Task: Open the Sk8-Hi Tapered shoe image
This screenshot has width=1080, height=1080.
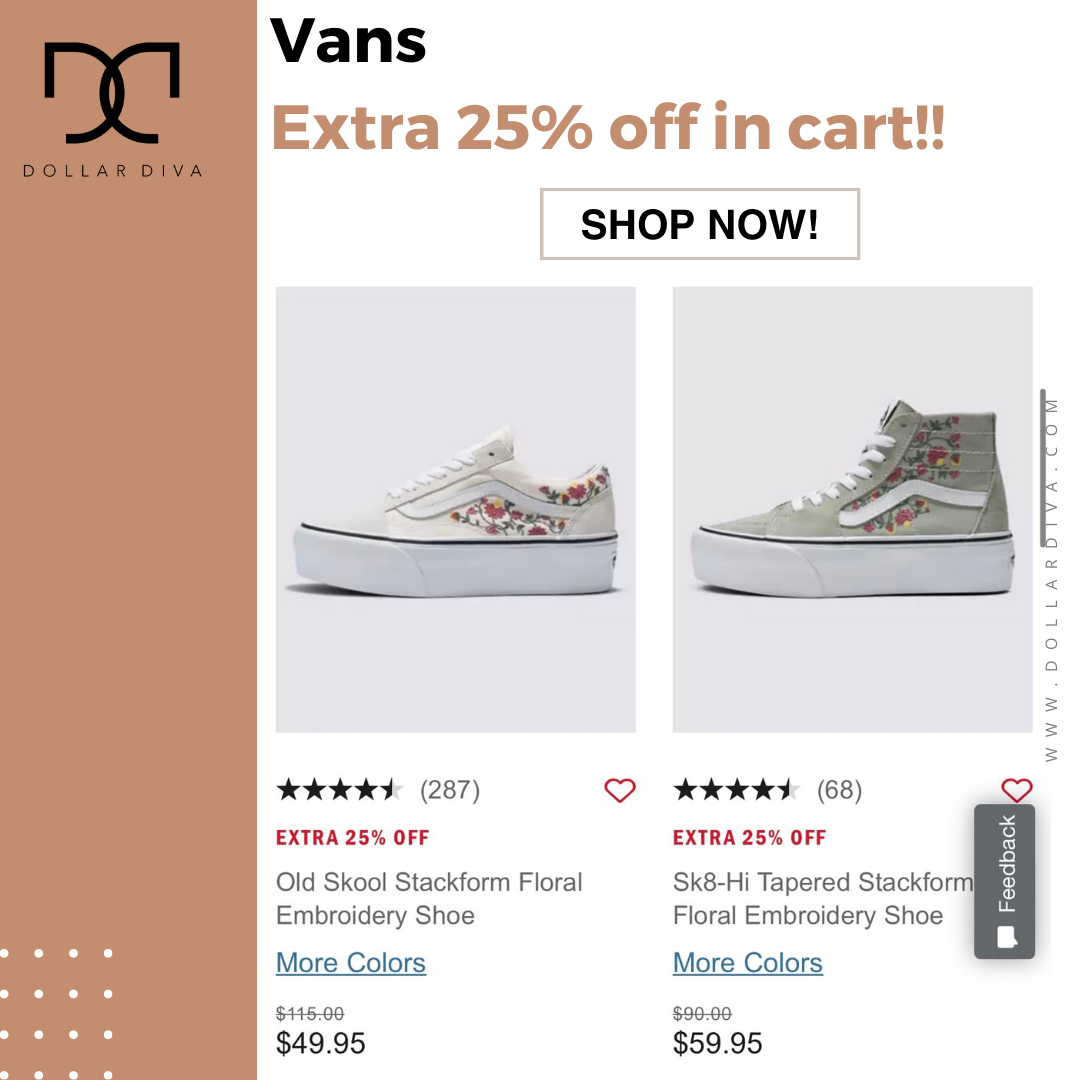Action: (x=852, y=510)
